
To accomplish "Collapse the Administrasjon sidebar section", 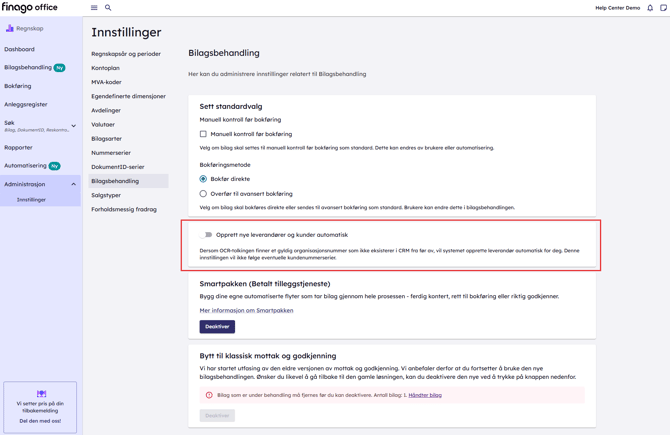I will pyautogui.click(x=73, y=184).
